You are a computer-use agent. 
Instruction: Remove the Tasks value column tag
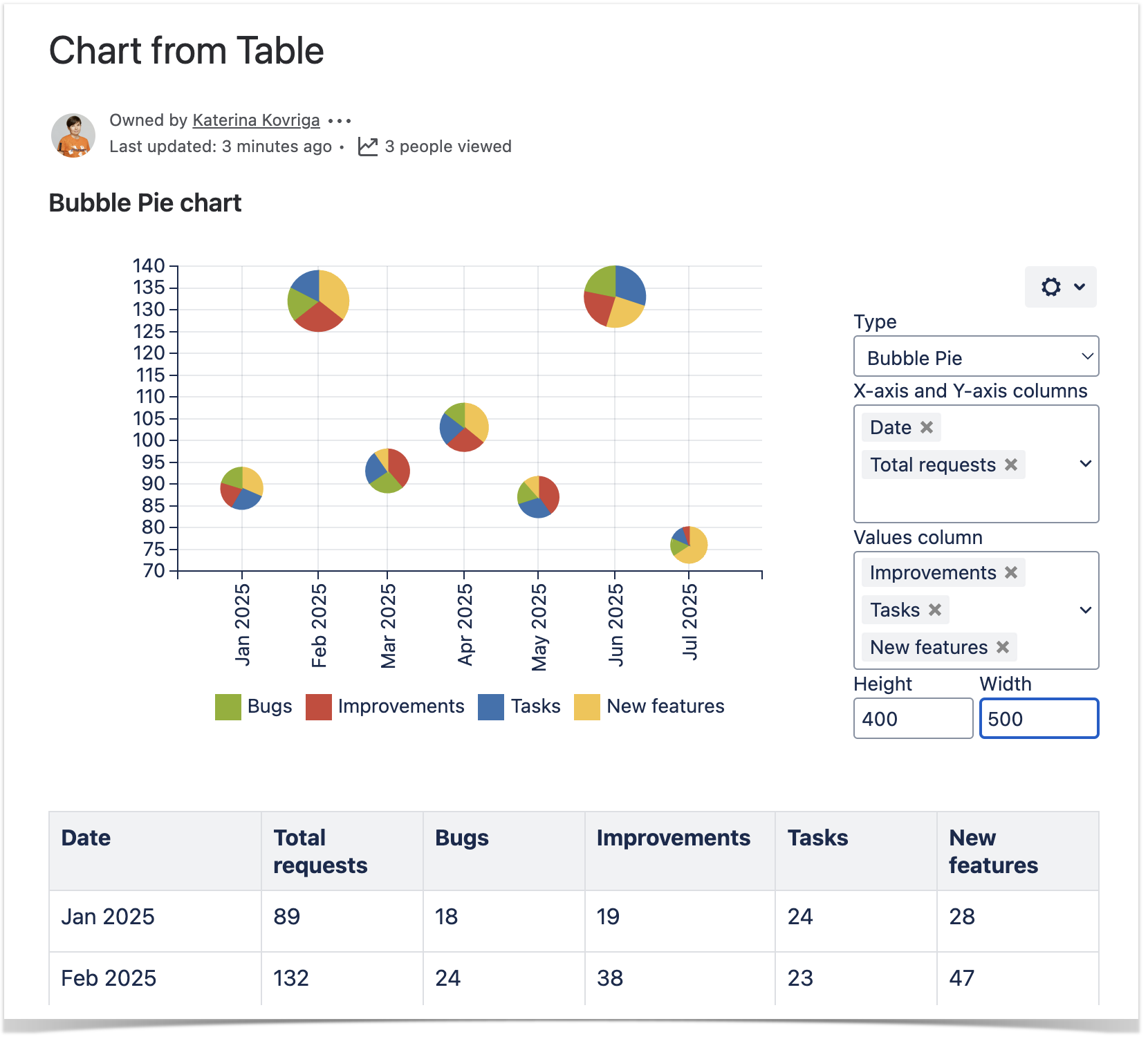pos(935,610)
